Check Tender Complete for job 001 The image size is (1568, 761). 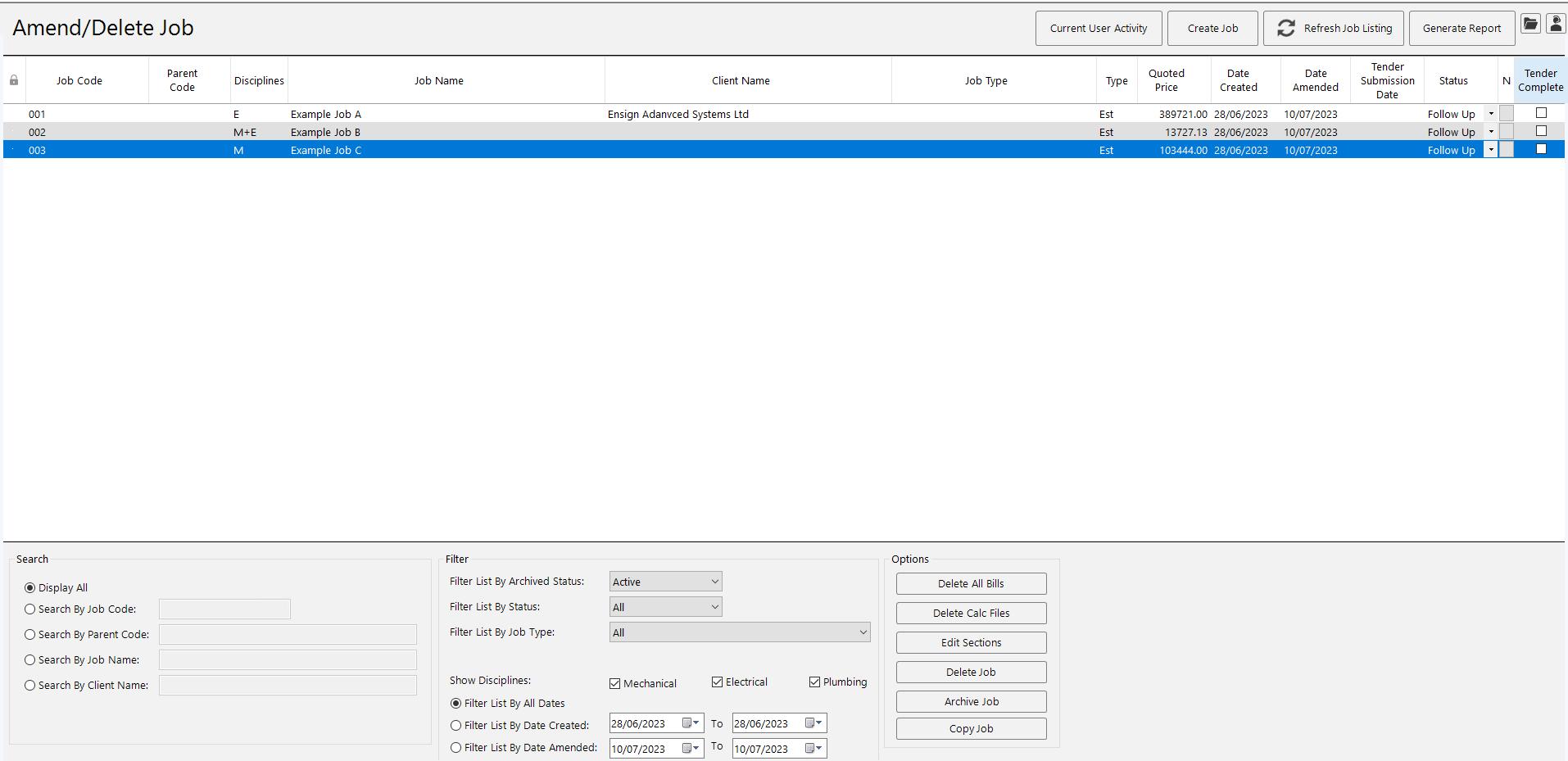coord(1541,113)
